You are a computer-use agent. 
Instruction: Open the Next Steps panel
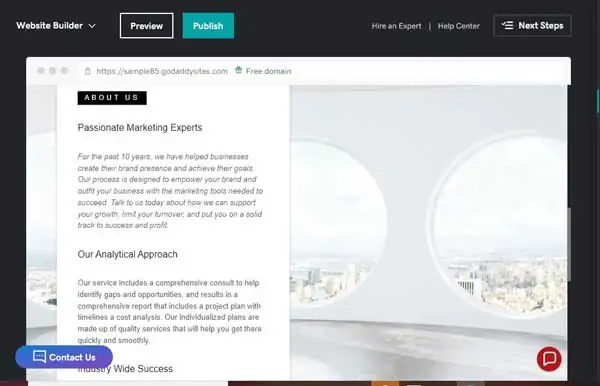pyautogui.click(x=533, y=26)
